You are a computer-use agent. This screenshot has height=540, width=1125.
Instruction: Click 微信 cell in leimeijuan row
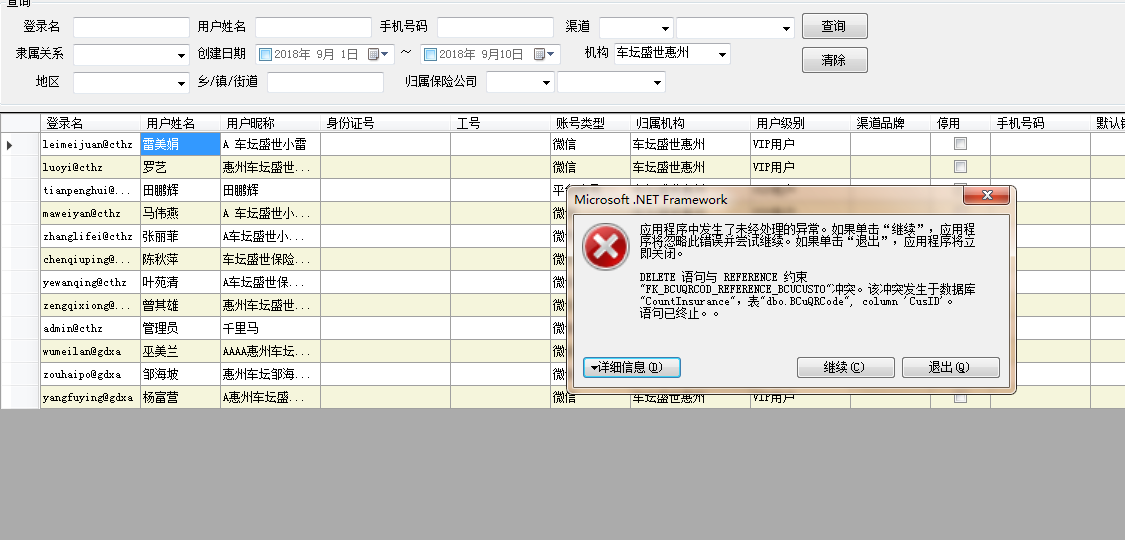(x=590, y=144)
